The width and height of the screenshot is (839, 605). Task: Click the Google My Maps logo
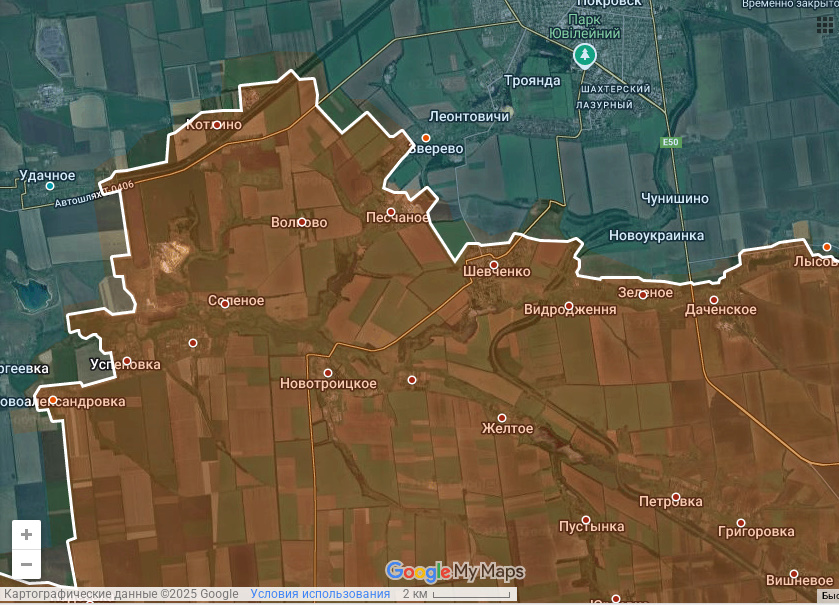455,572
